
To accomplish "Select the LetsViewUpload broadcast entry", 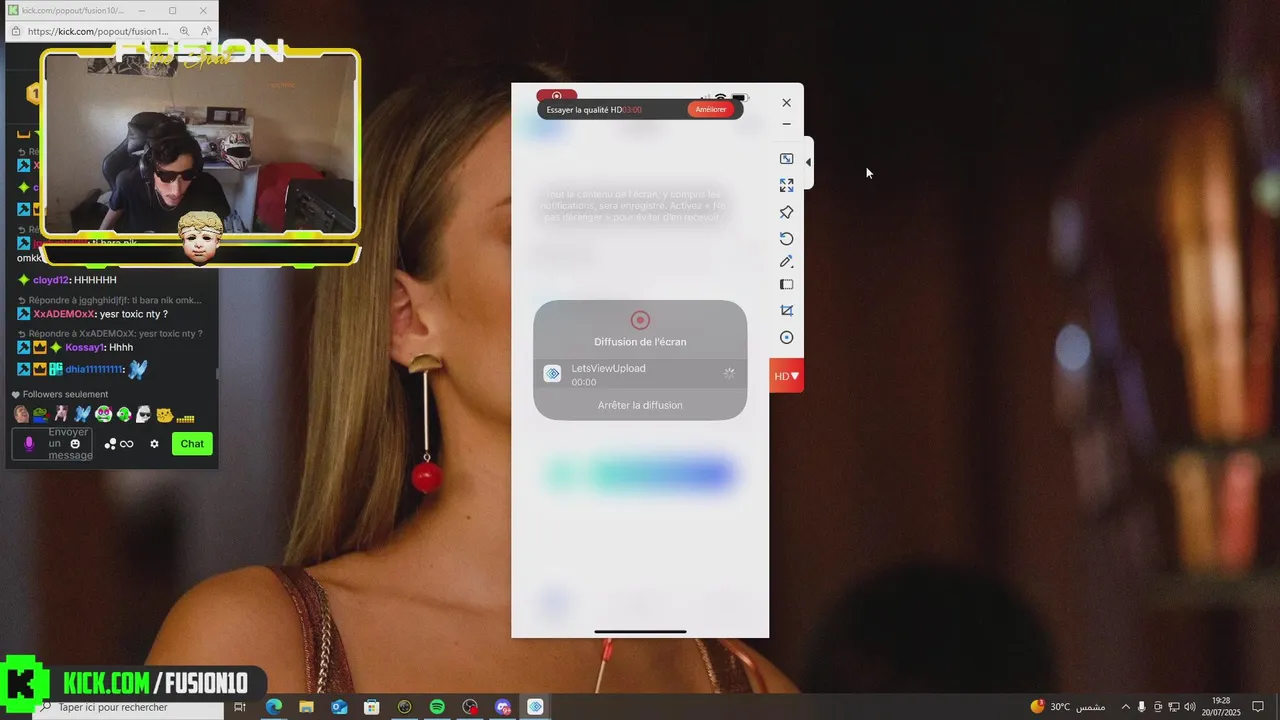I will point(640,375).
